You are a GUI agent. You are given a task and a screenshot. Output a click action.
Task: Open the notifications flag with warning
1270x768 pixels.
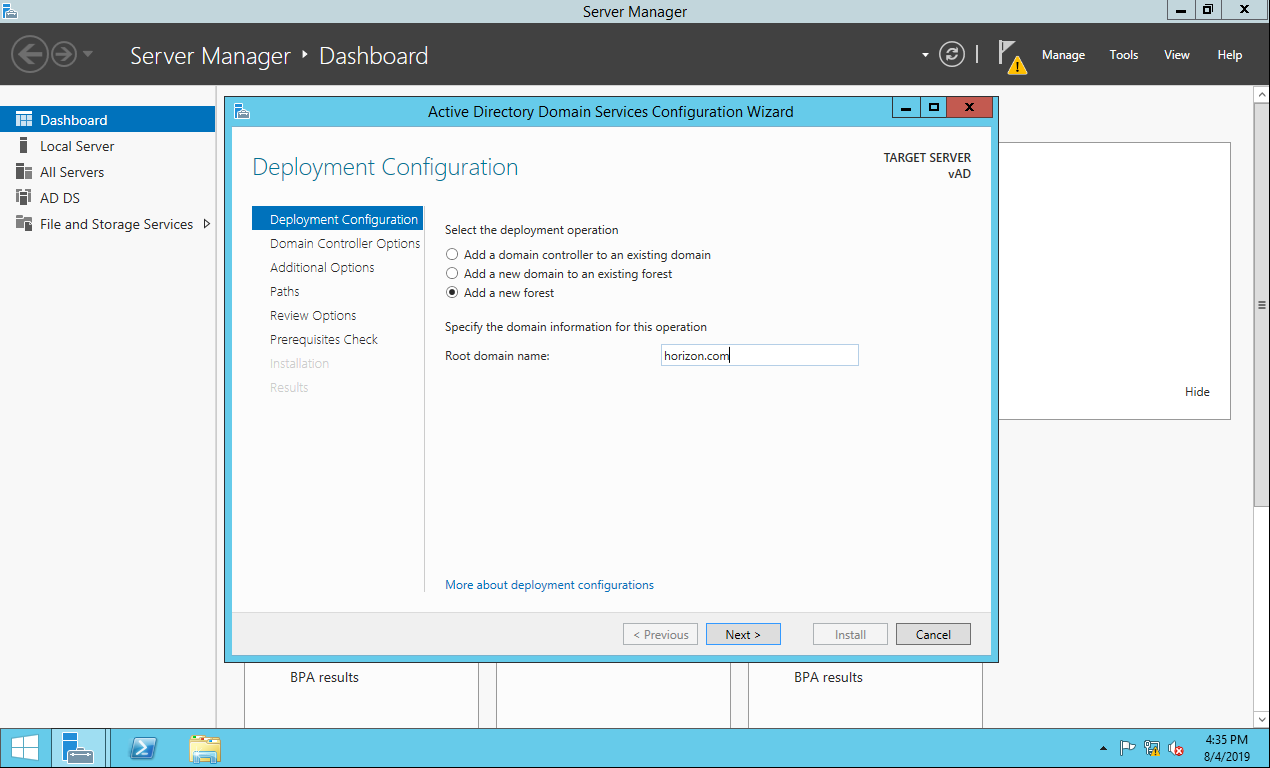[x=1011, y=57]
